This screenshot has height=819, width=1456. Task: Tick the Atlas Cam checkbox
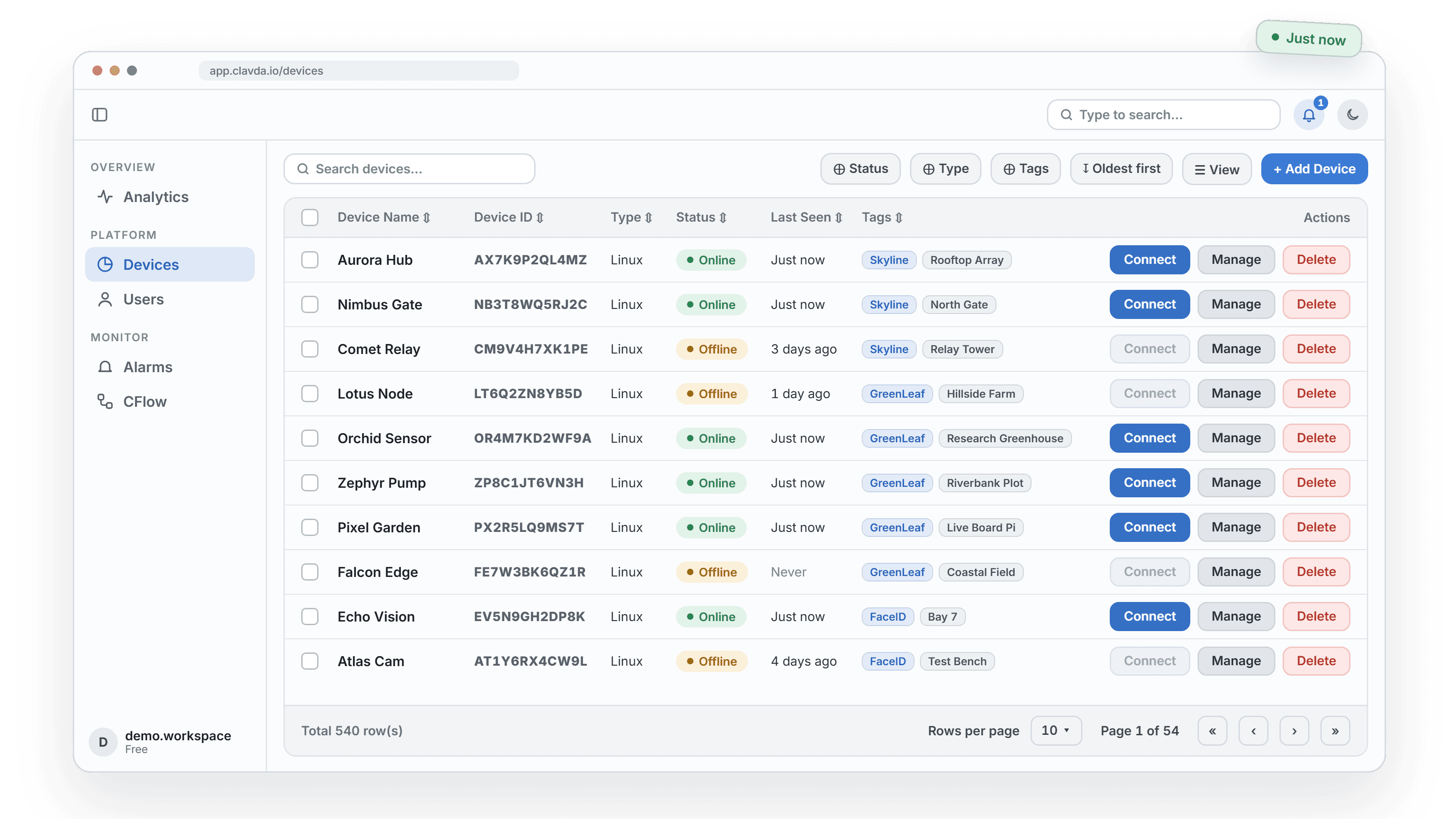[310, 661]
